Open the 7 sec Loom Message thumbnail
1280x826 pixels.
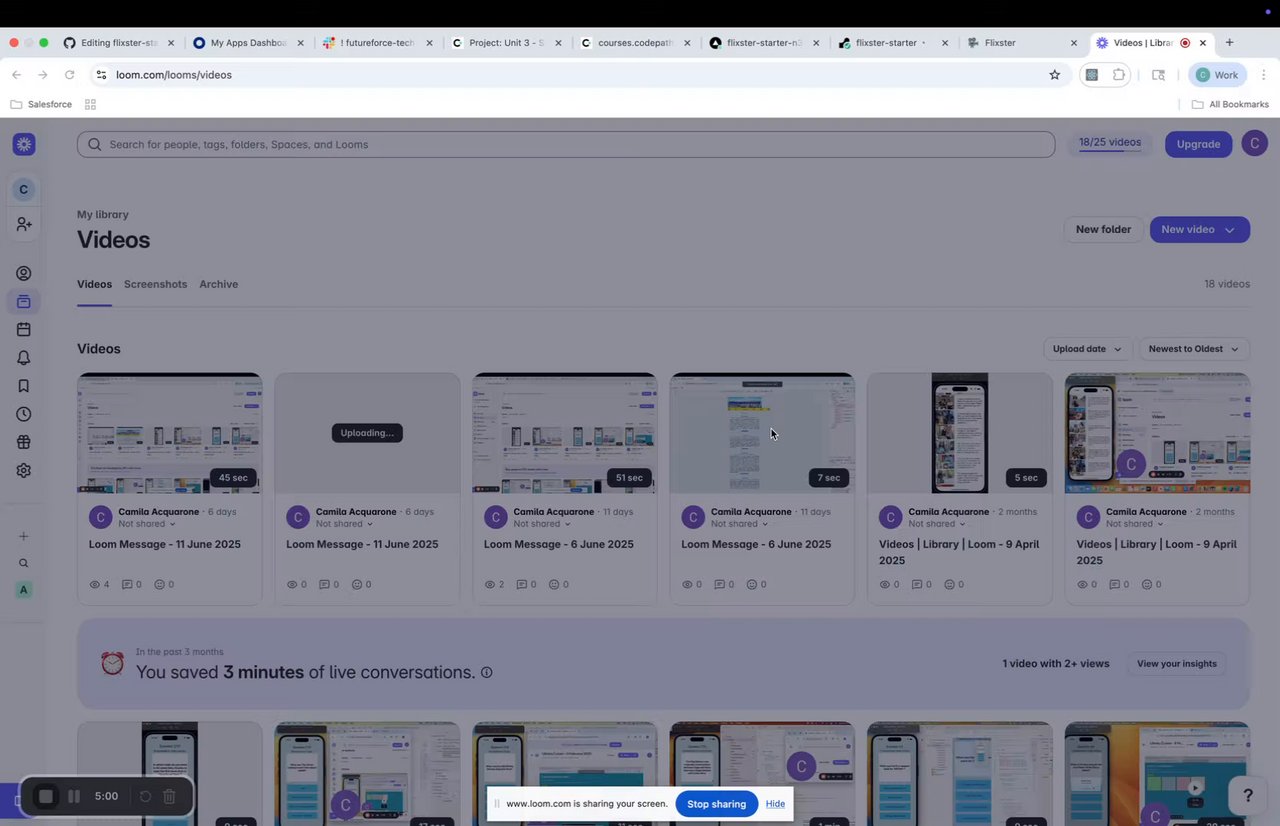coord(762,433)
